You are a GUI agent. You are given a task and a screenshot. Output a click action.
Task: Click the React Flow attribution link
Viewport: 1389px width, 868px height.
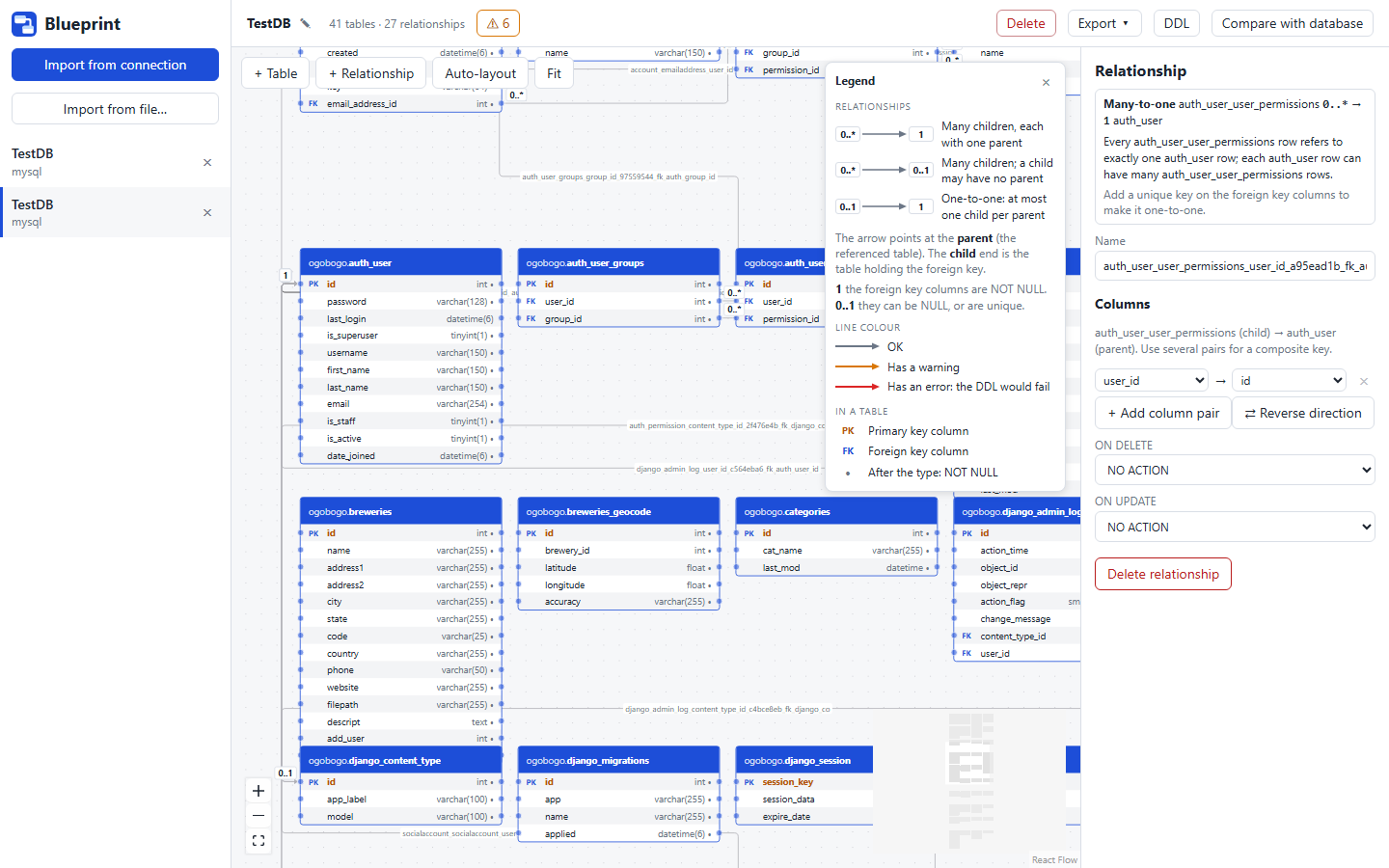coord(1054,860)
